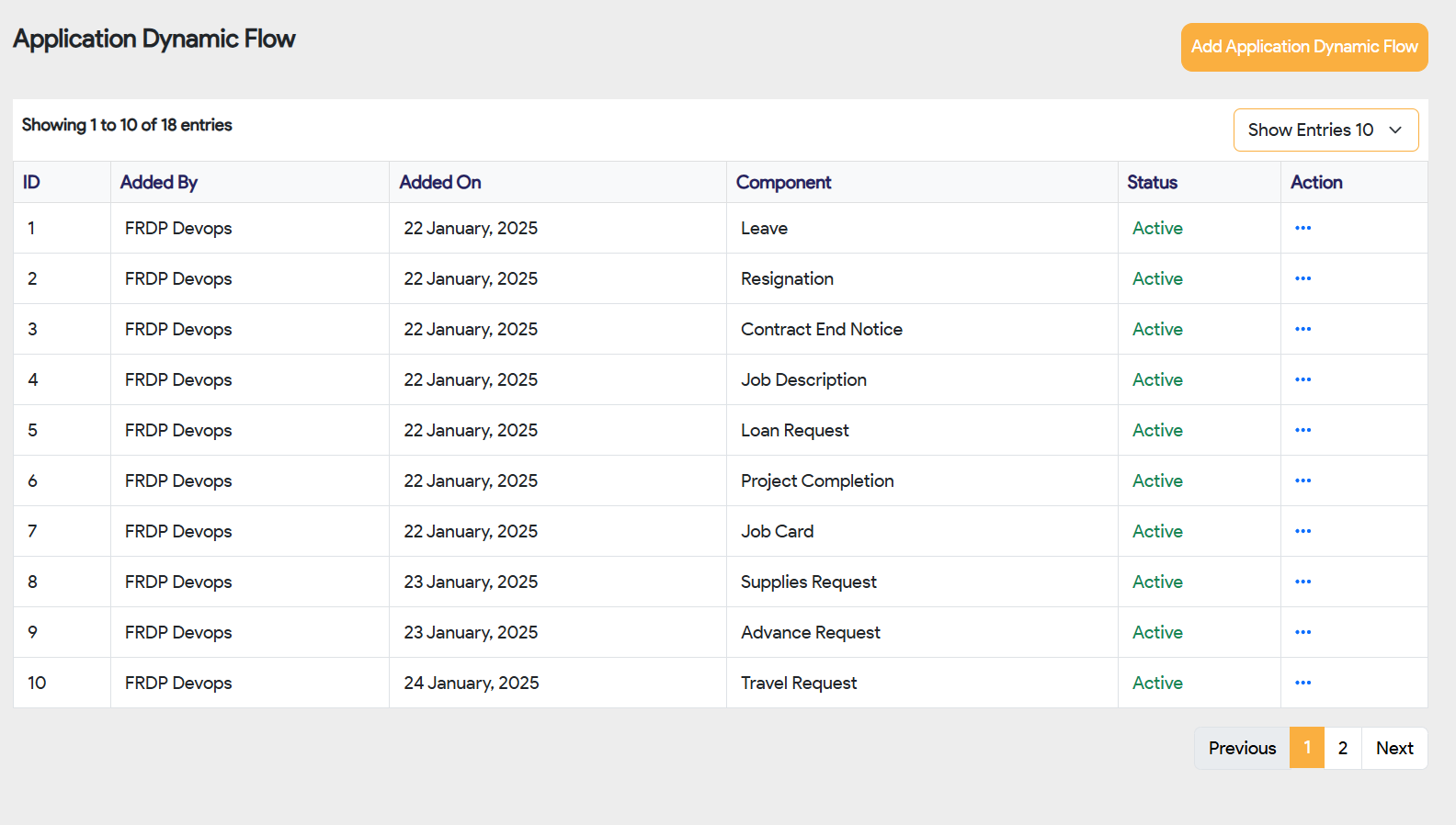Open three-dot menu for Resignation row

point(1302,278)
